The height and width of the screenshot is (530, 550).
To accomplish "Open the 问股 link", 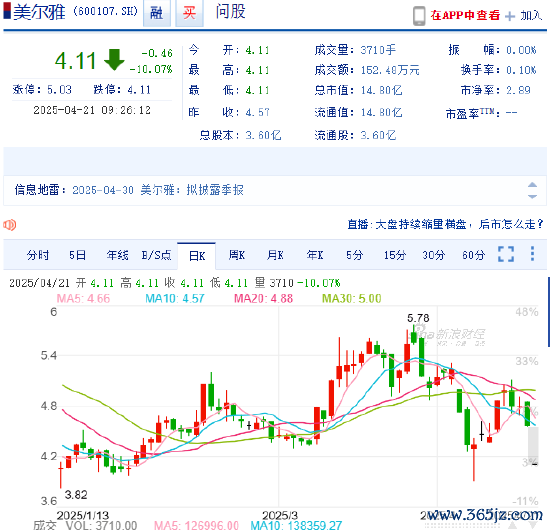I will point(230,12).
